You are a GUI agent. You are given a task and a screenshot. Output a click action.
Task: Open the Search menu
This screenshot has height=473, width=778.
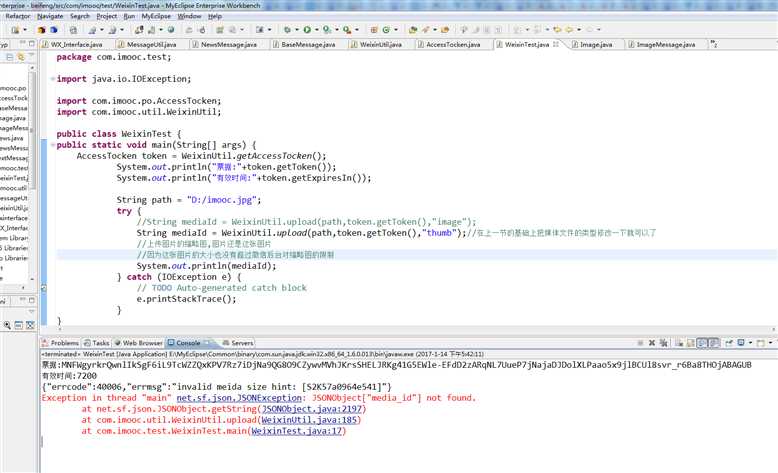(80, 16)
